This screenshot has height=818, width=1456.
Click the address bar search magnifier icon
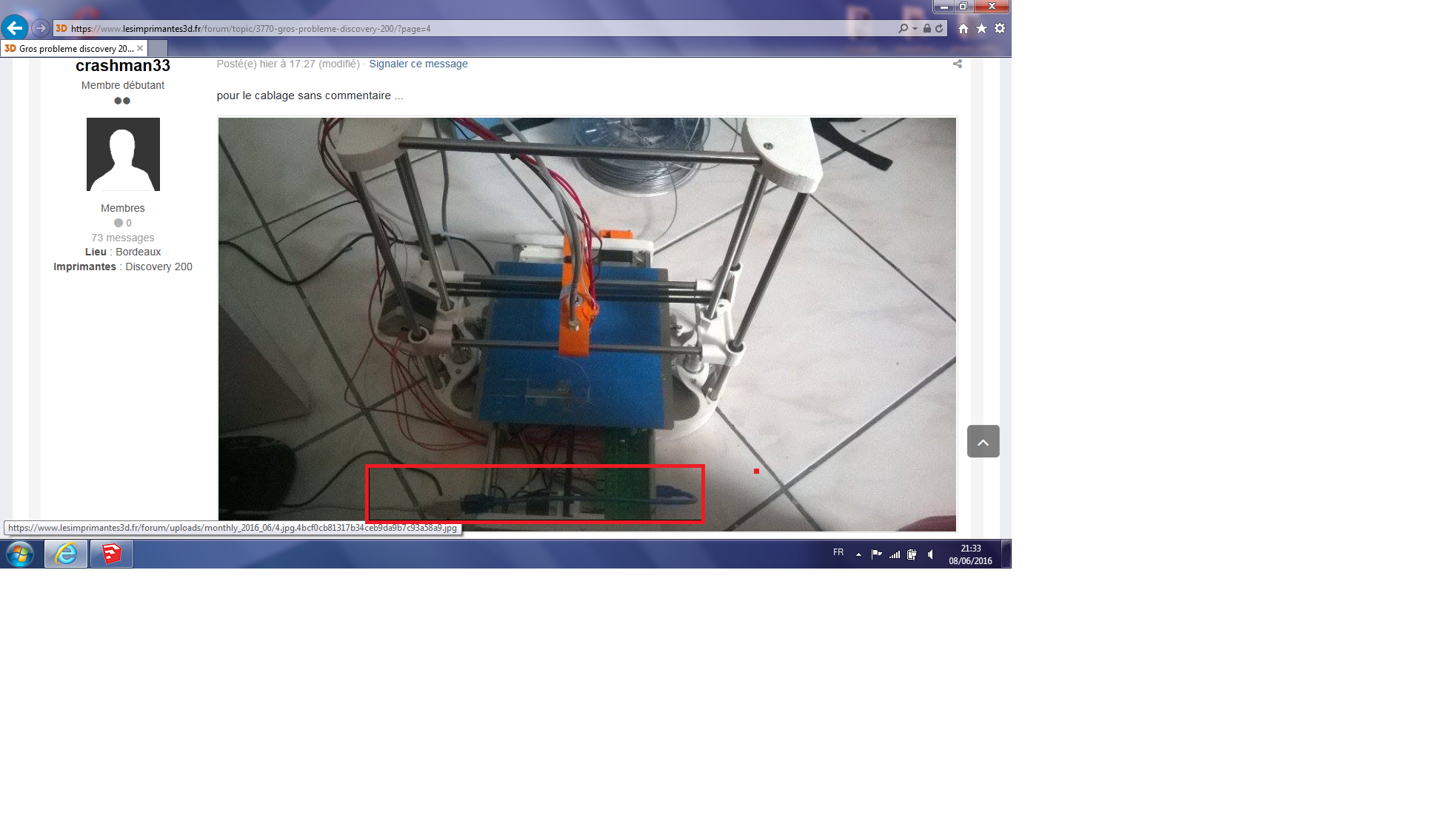(x=903, y=28)
